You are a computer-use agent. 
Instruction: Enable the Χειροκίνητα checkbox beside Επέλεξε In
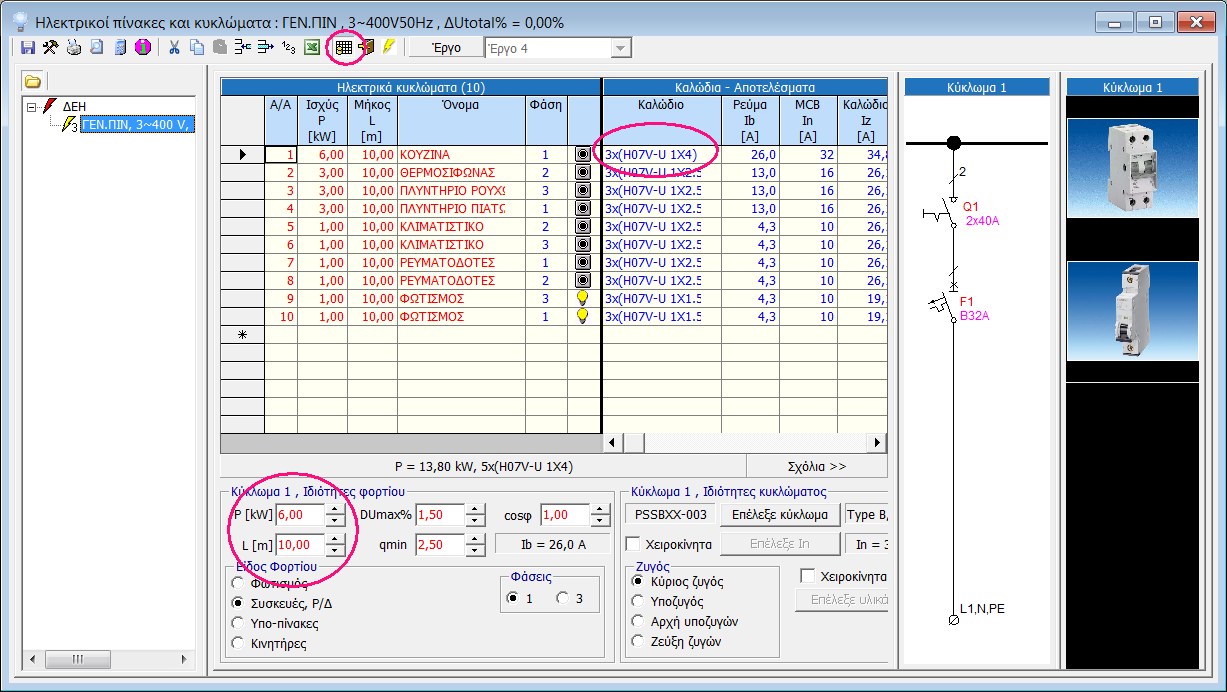[633, 545]
